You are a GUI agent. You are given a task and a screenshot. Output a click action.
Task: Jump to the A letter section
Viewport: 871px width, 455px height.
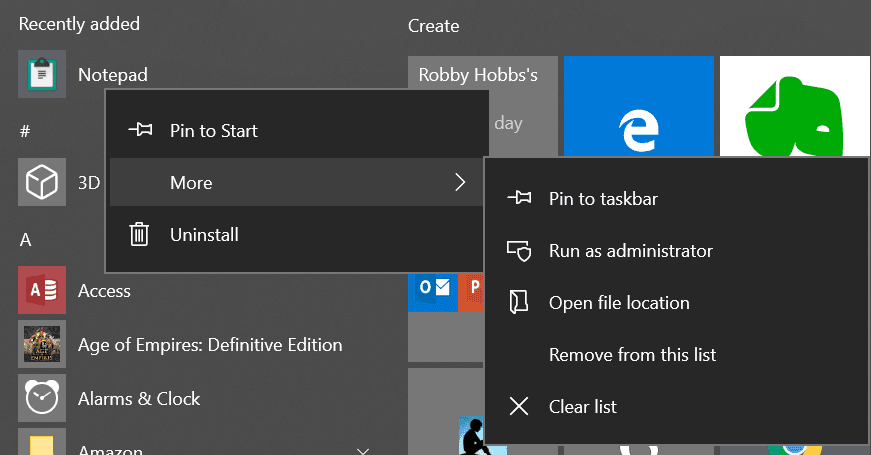click(x=26, y=239)
